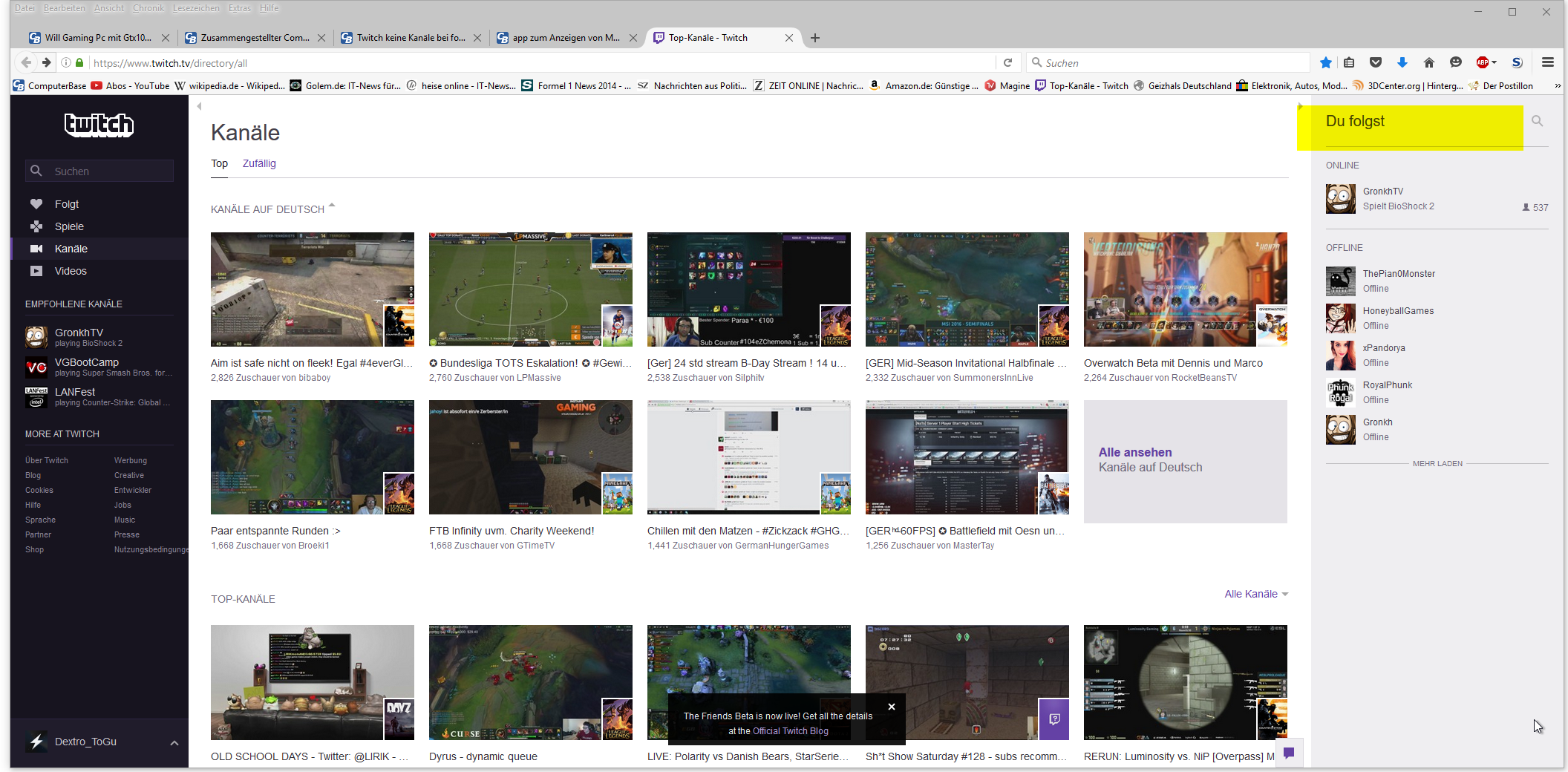The width and height of the screenshot is (1568, 772).
Task: Click the padlock icon in the address bar
Action: click(x=79, y=63)
